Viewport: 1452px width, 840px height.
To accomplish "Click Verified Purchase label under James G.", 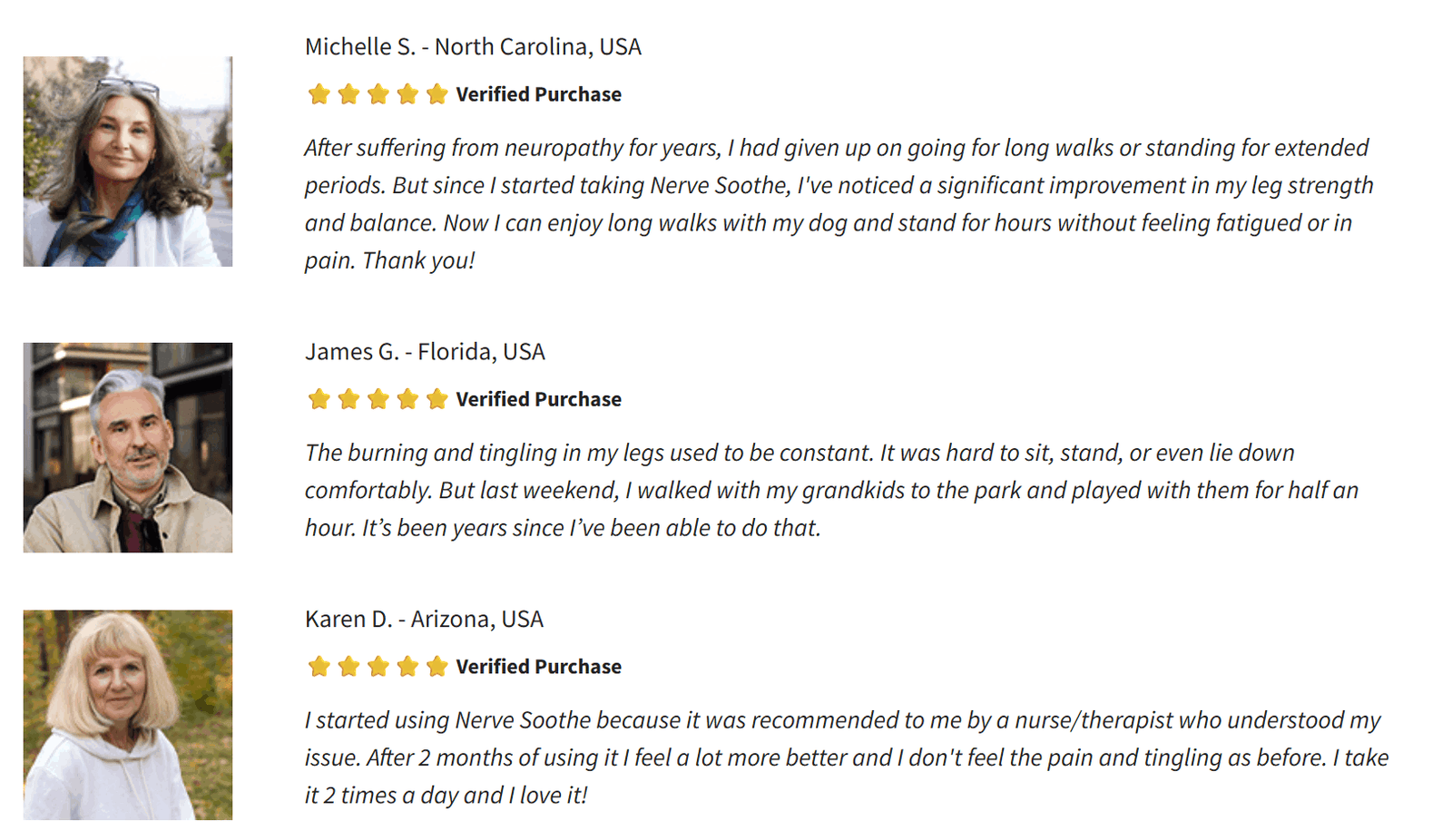I will [538, 399].
